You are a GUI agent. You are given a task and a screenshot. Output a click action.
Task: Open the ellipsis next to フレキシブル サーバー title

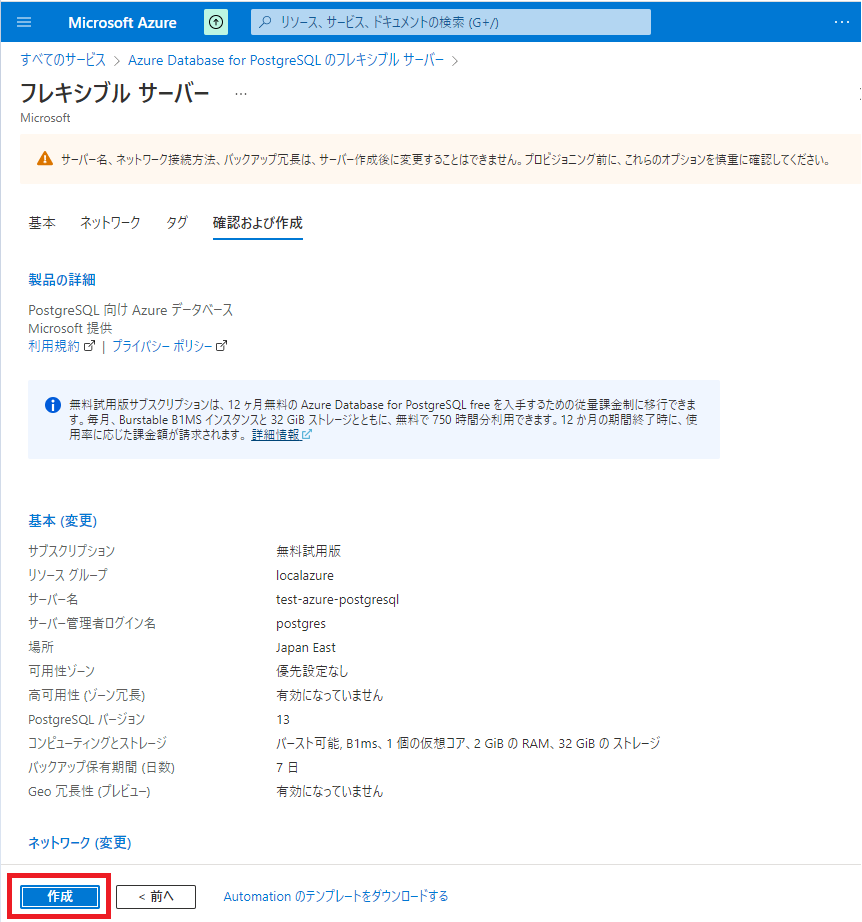coord(238,93)
